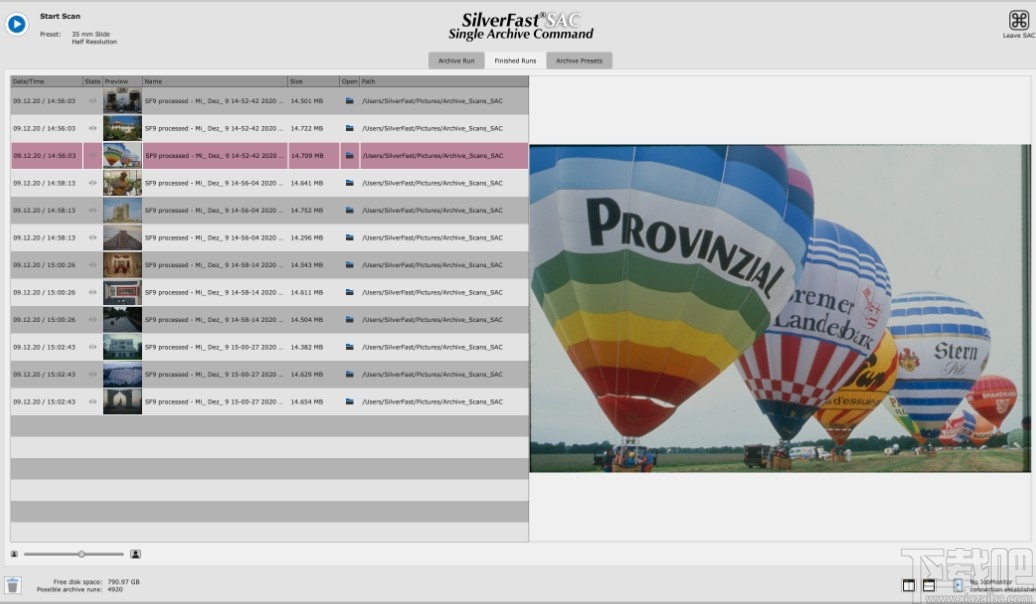Toggle the eye state of the 14.611 MB row
This screenshot has height=604, width=1036.
pyautogui.click(x=92, y=292)
